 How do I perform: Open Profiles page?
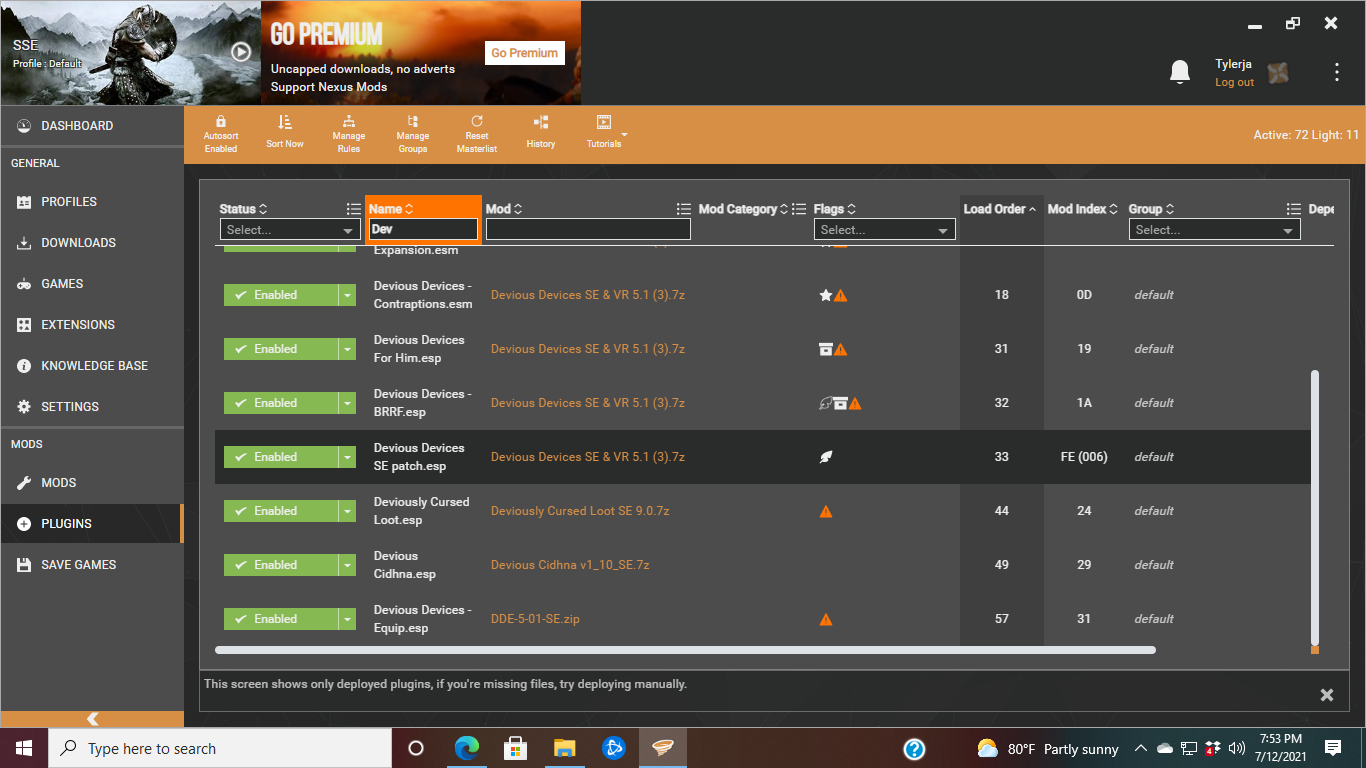coord(92,202)
